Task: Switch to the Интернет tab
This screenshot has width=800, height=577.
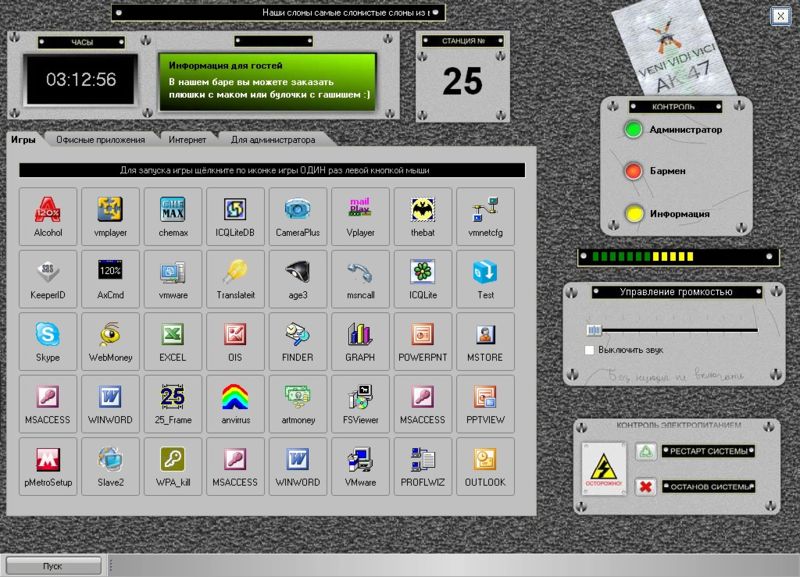Action: pyautogui.click(x=187, y=139)
